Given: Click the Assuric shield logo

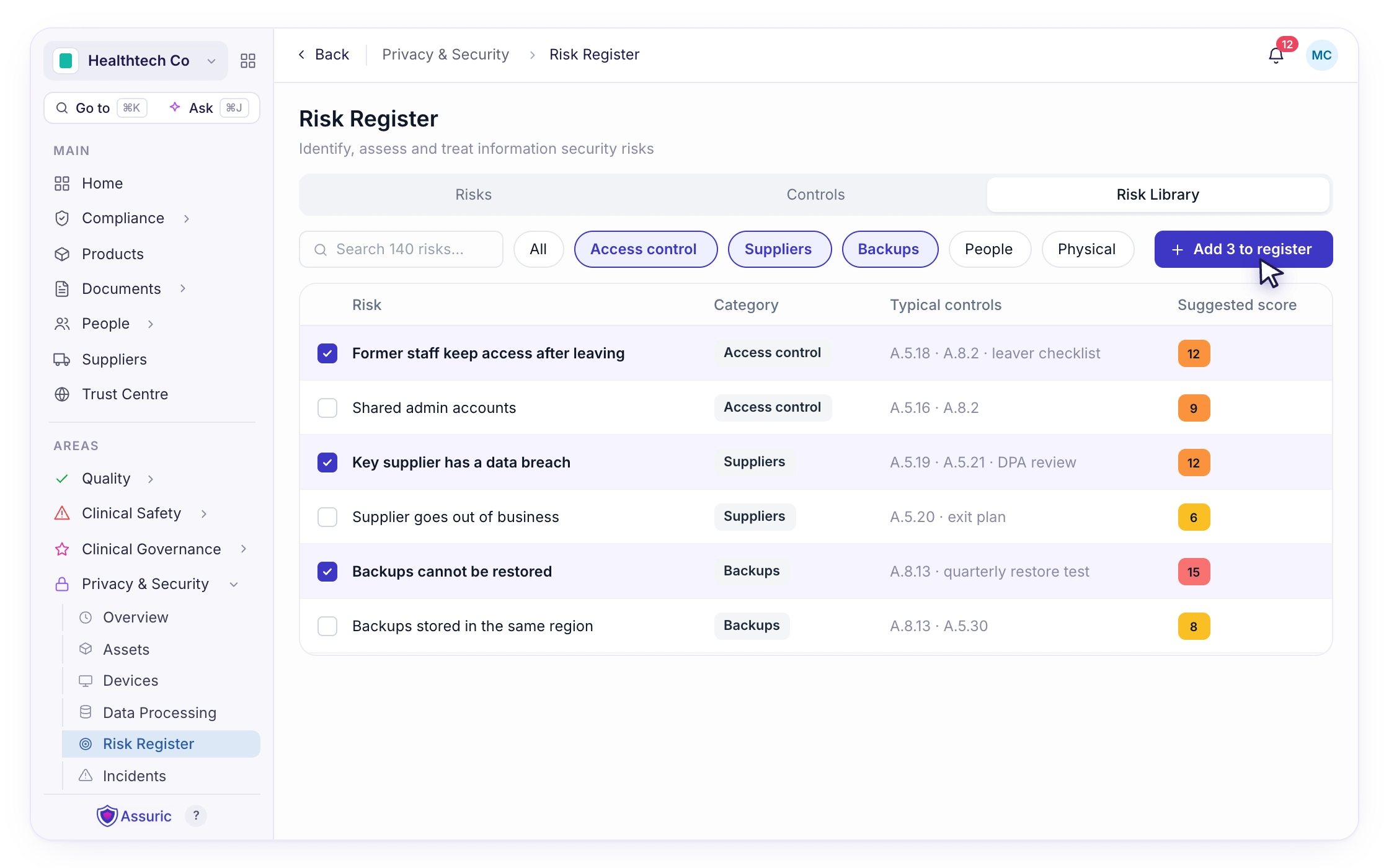Looking at the screenshot, I should (107, 816).
